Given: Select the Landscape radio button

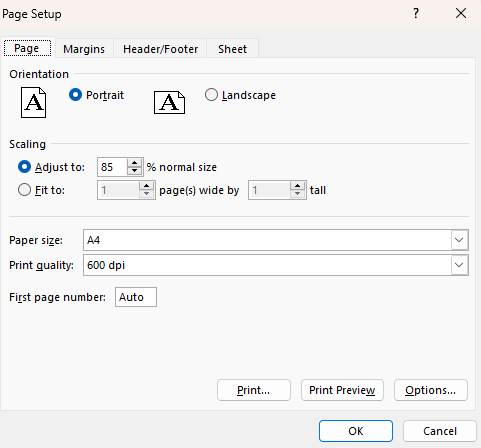Looking at the screenshot, I should (x=211, y=95).
